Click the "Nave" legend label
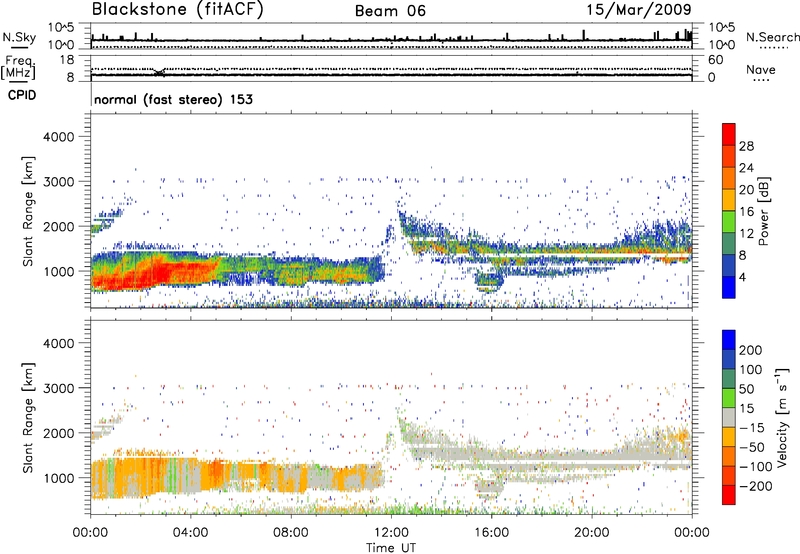Screen dimensions: 800x554 tap(761, 70)
